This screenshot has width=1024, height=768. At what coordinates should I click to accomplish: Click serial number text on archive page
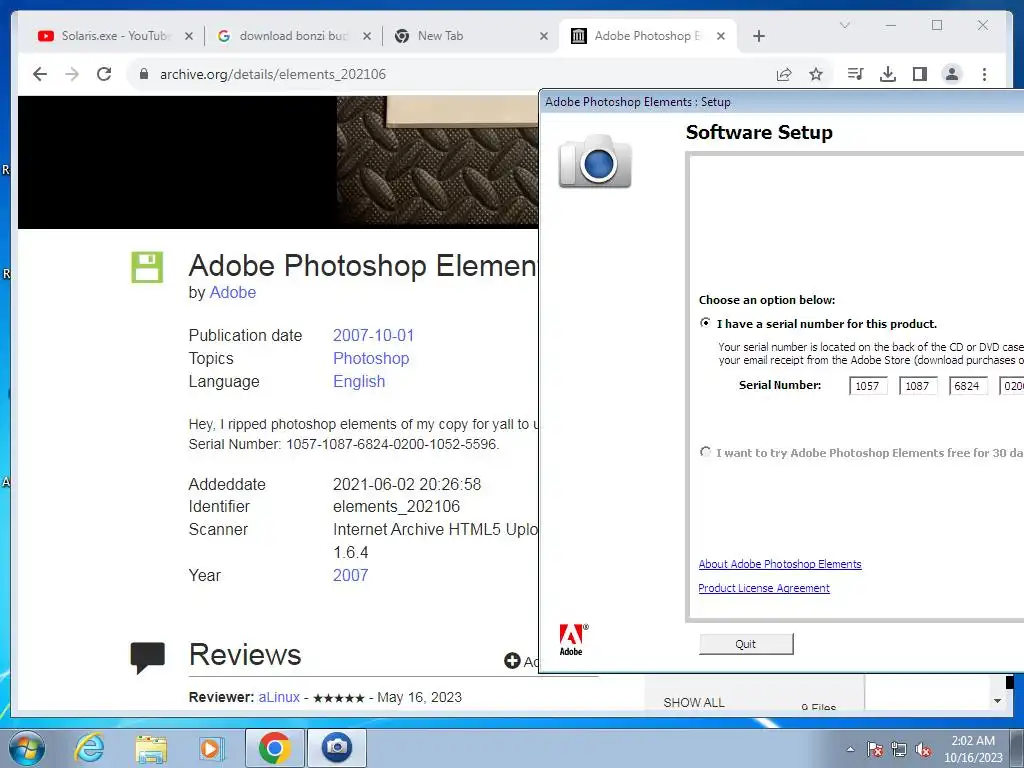344,444
